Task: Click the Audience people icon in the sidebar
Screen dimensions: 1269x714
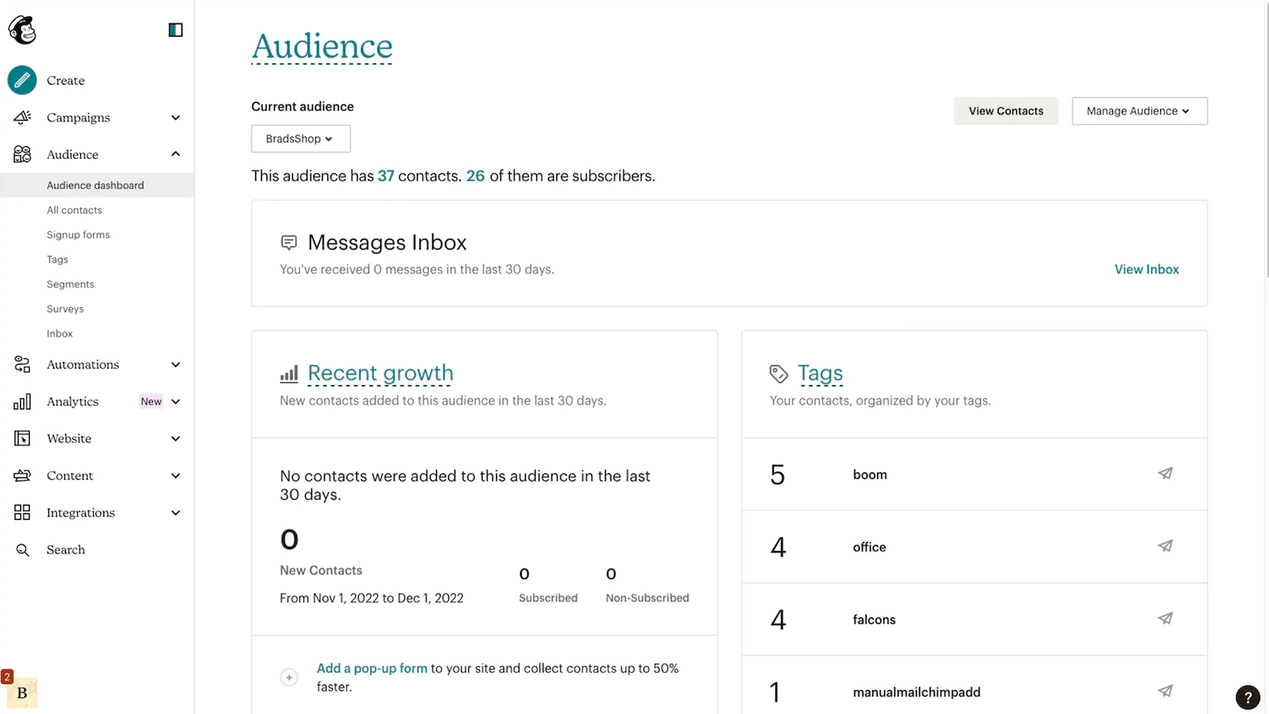Action: (x=22, y=154)
